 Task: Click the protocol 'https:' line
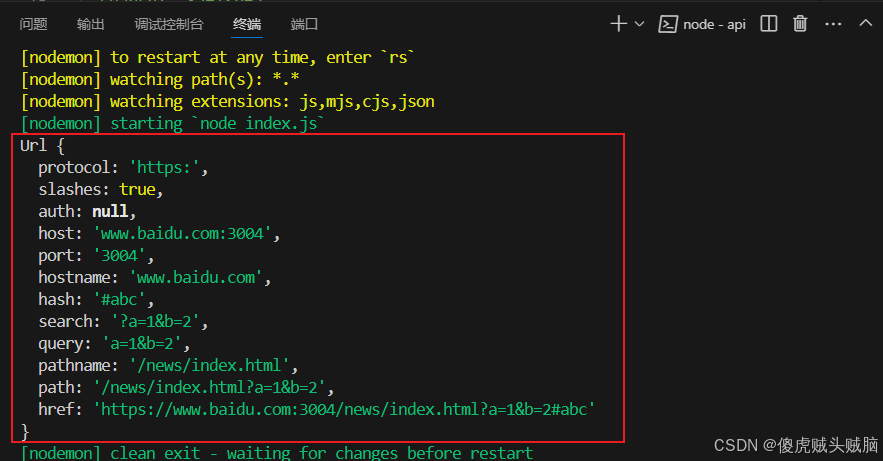point(123,168)
